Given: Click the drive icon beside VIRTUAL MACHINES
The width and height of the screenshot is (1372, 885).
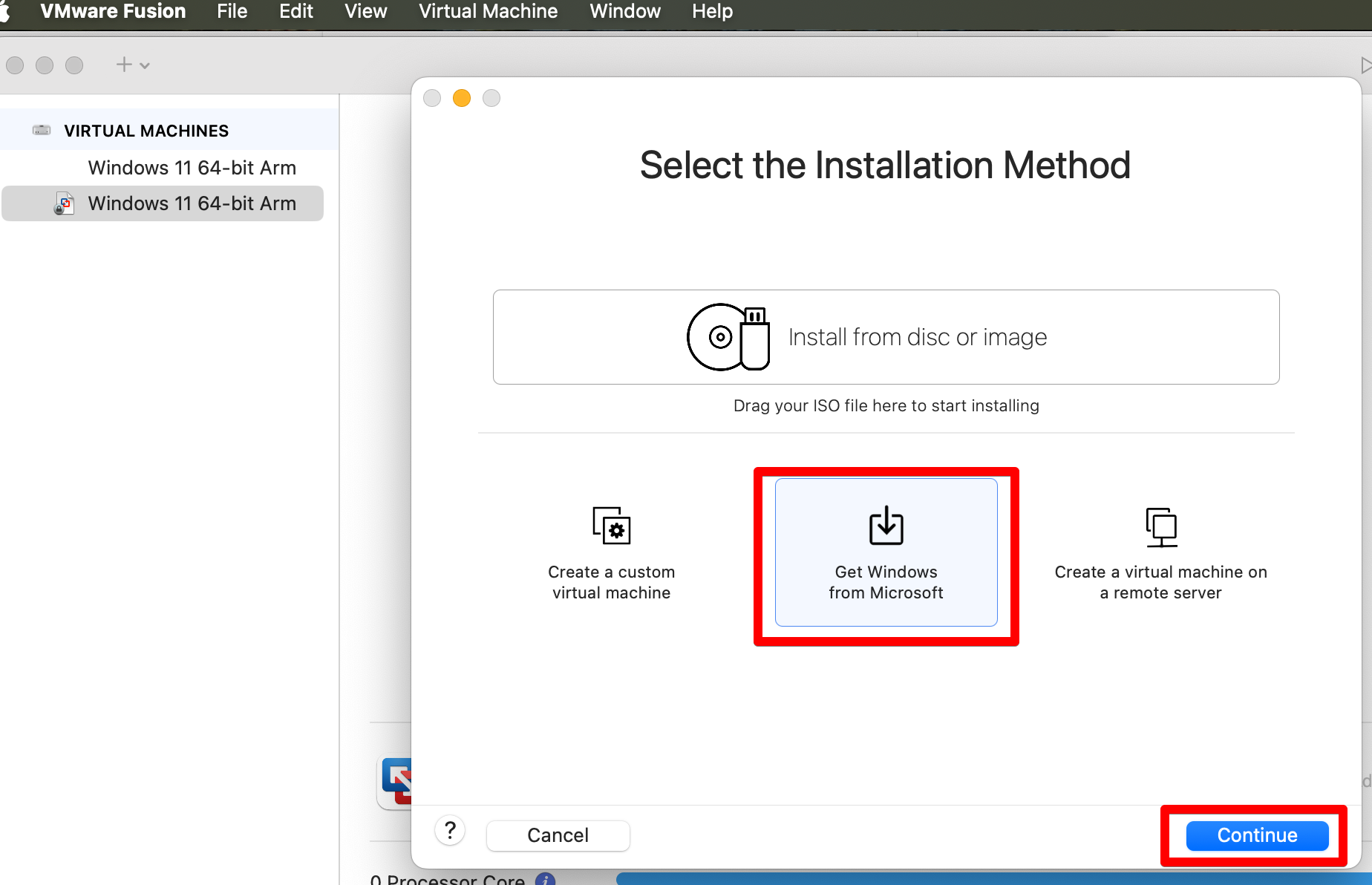Looking at the screenshot, I should point(42,130).
